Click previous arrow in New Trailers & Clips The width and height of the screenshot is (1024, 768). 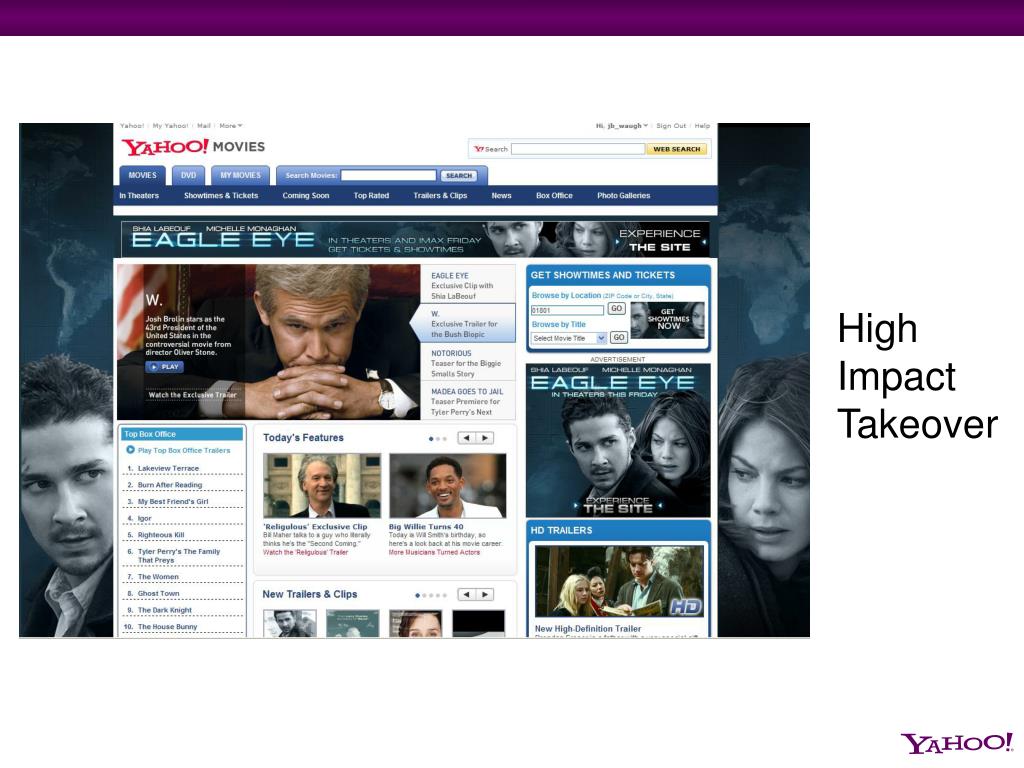[466, 594]
